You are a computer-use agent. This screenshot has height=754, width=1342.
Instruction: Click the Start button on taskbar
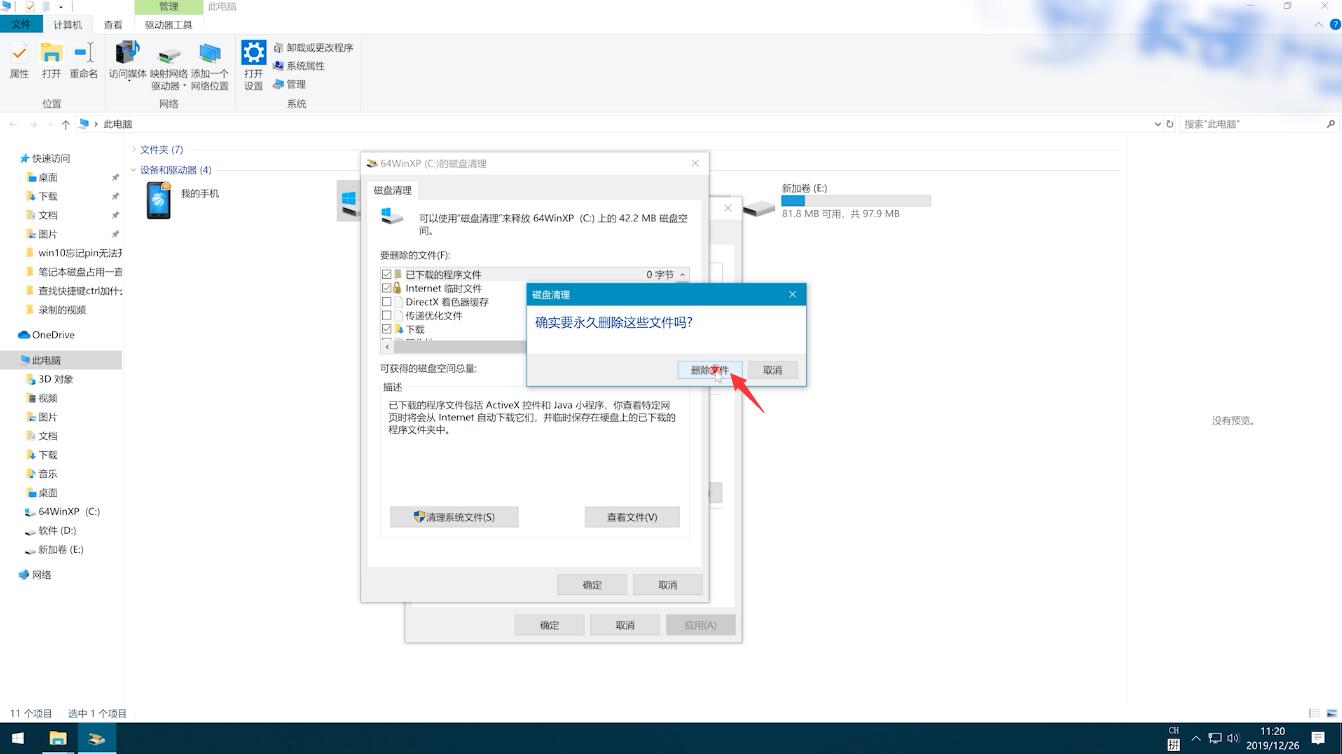[18, 739]
